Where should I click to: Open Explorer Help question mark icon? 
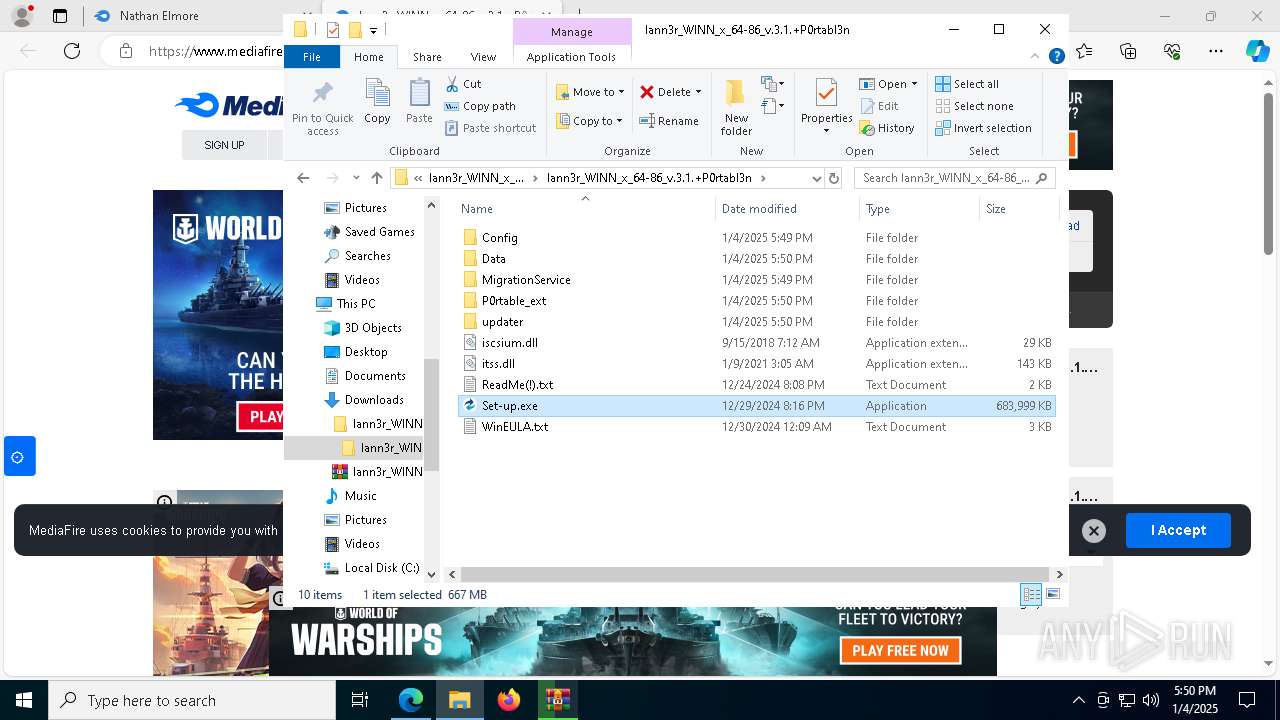tap(1056, 57)
